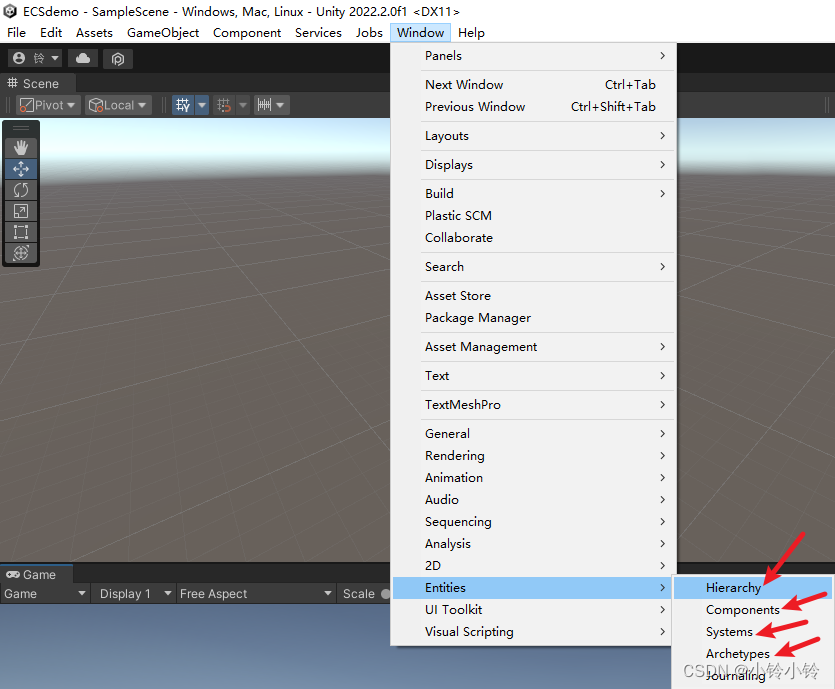835x689 pixels.
Task: Choose Previous Window menu entry
Action: click(534, 106)
